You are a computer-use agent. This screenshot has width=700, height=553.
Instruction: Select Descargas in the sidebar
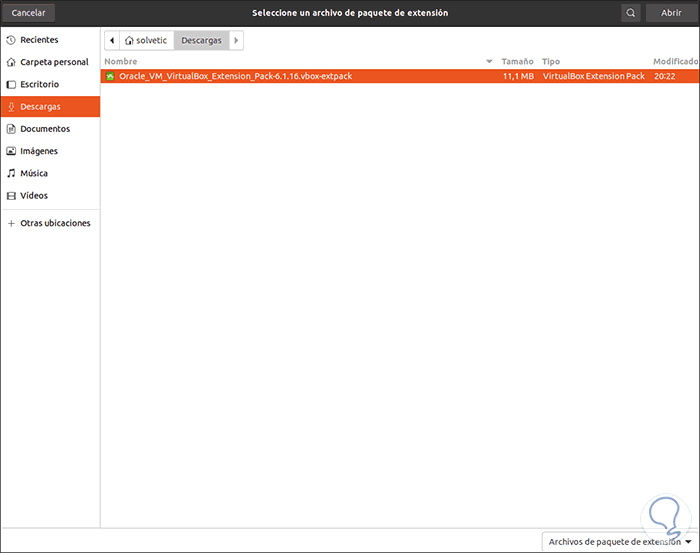[50, 107]
